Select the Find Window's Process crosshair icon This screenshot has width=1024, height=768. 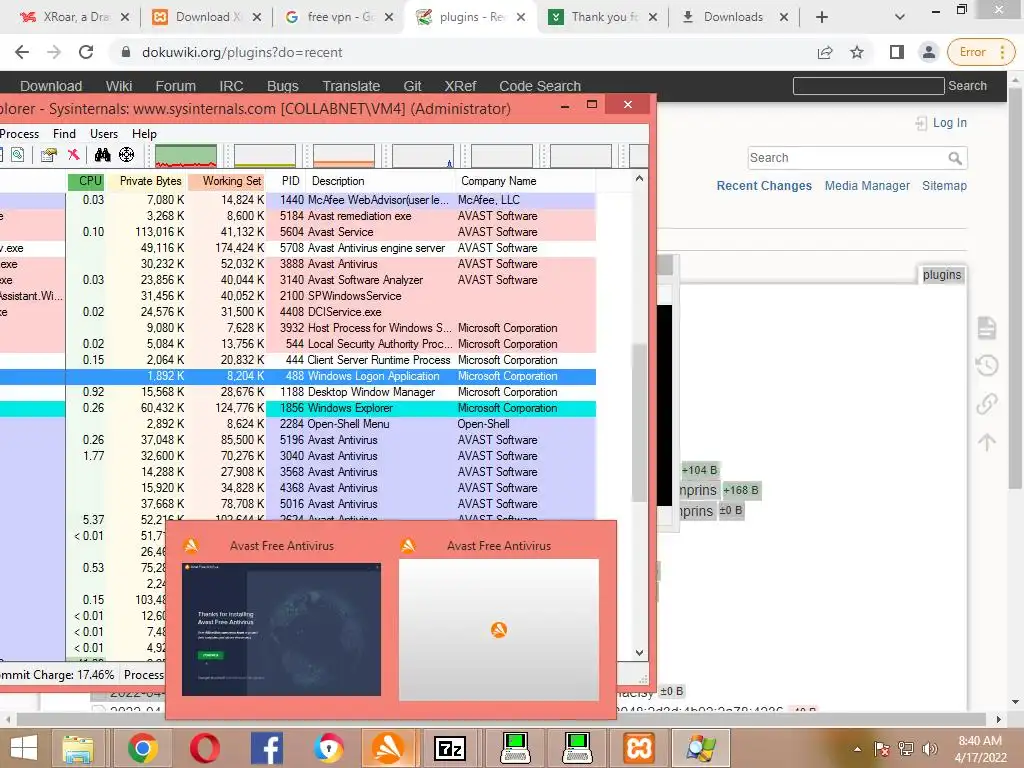(127, 155)
